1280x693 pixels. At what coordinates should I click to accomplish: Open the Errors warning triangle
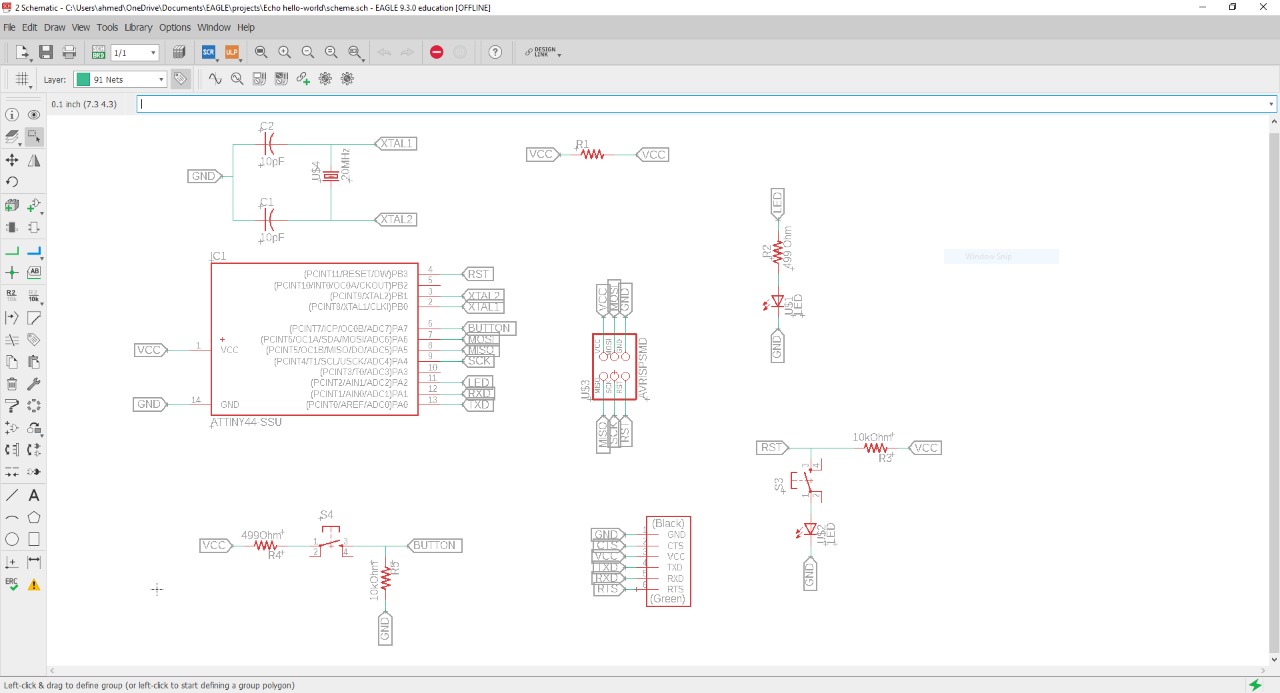(x=34, y=584)
